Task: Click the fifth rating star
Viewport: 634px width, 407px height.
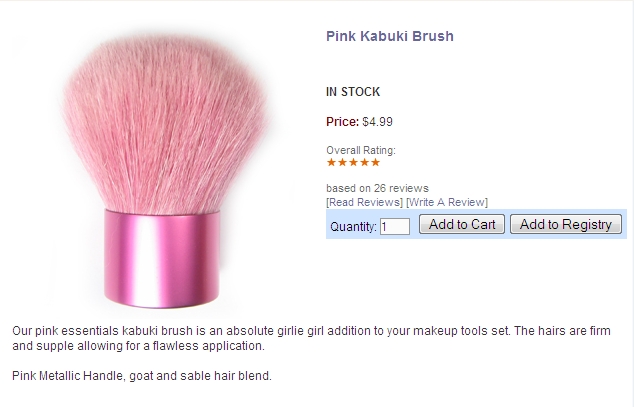Action: tap(375, 162)
